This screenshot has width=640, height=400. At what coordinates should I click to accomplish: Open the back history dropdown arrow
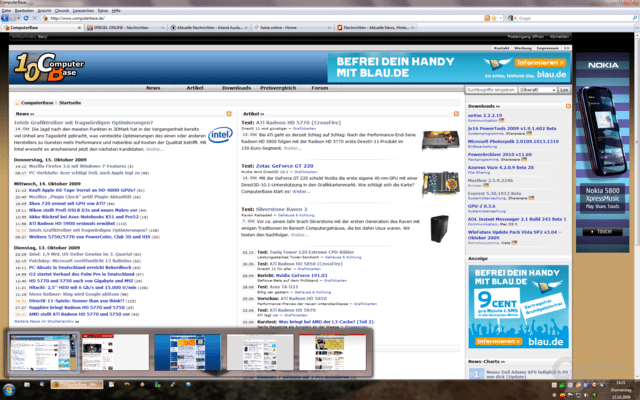tap(19, 18)
